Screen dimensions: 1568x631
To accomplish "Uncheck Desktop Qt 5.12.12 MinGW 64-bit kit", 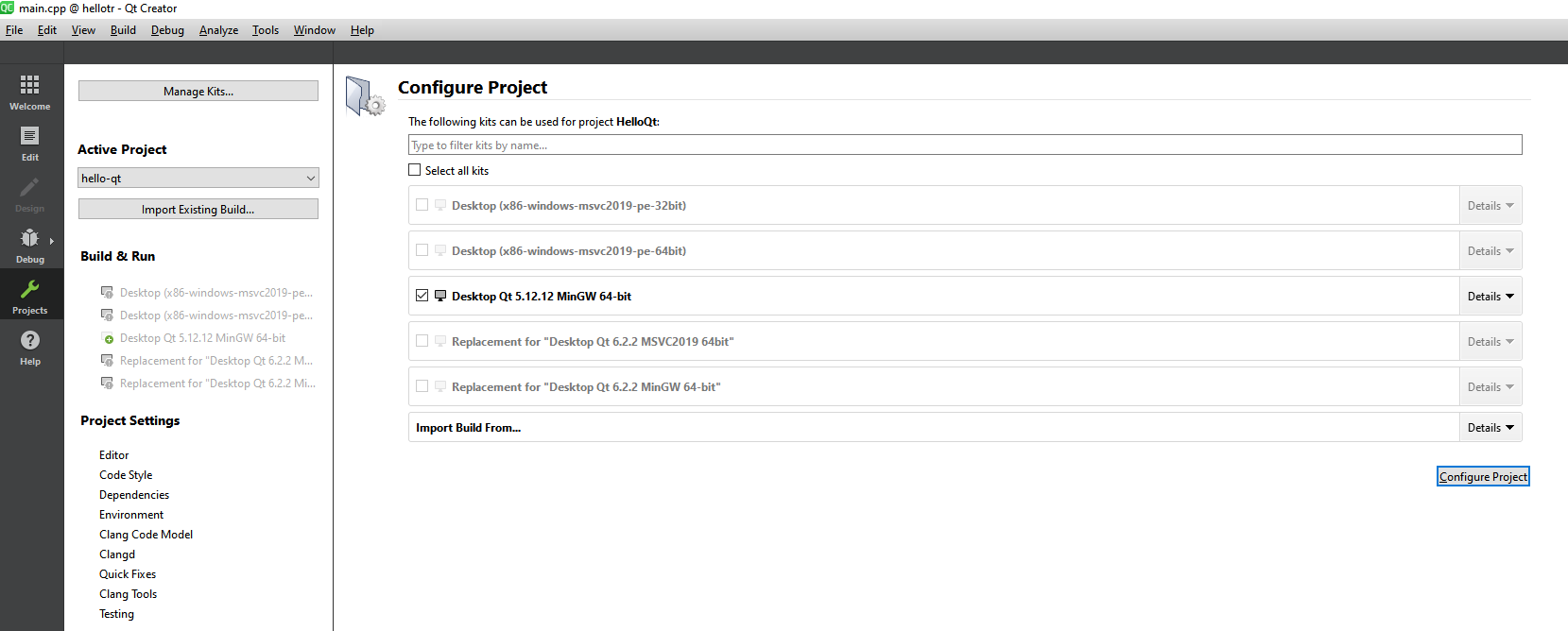I will 422,296.
